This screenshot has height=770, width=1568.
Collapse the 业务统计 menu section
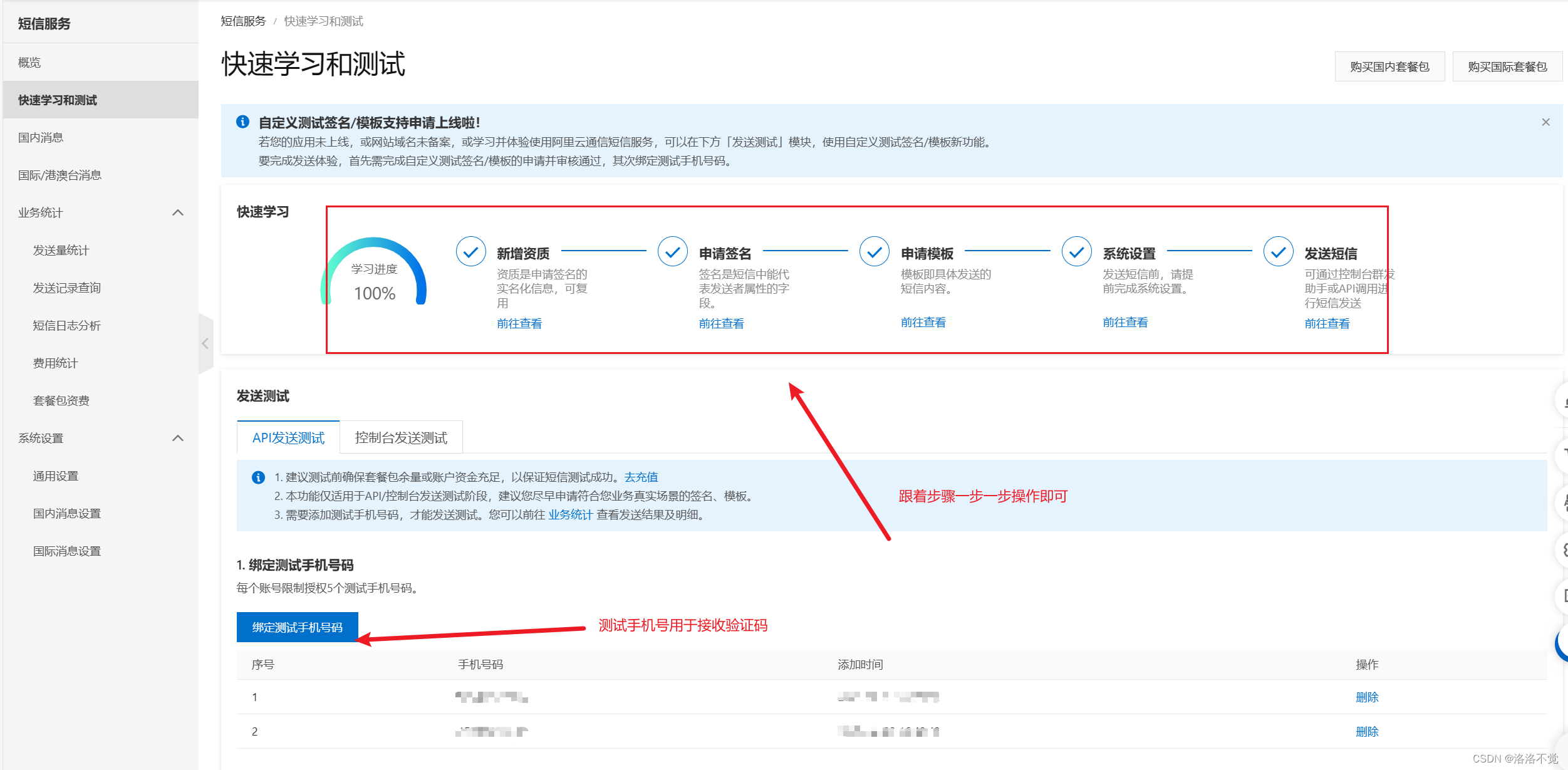click(x=178, y=212)
